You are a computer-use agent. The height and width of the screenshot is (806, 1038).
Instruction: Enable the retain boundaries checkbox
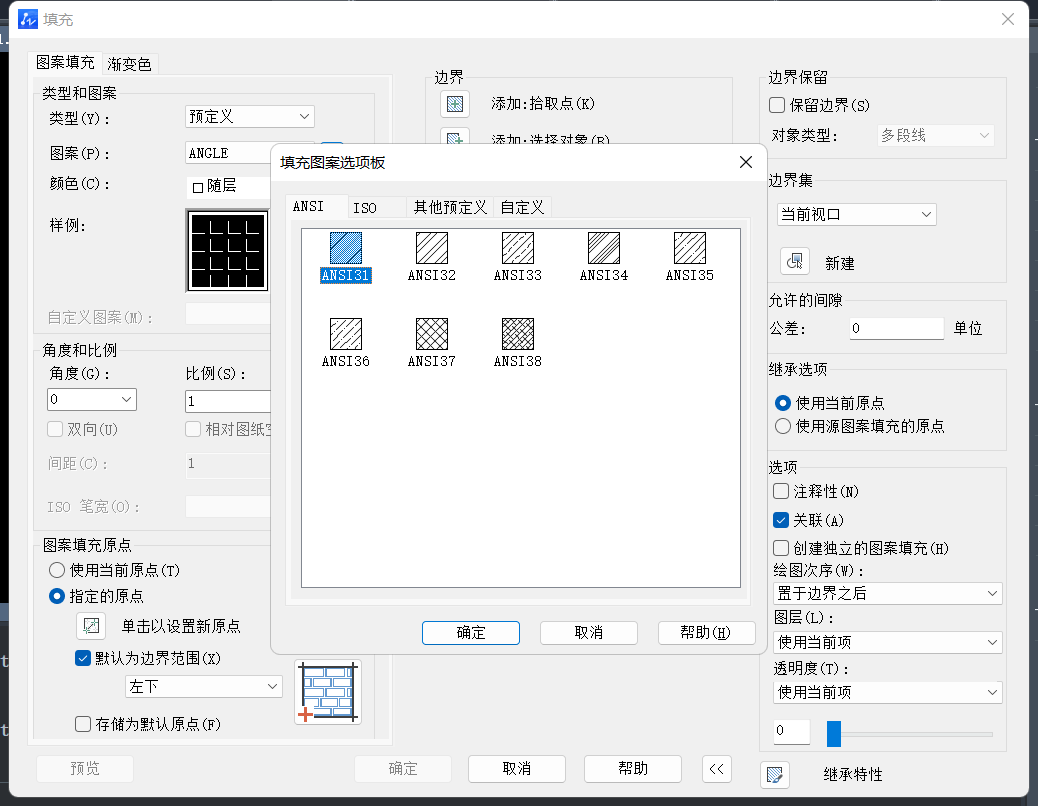click(x=777, y=105)
